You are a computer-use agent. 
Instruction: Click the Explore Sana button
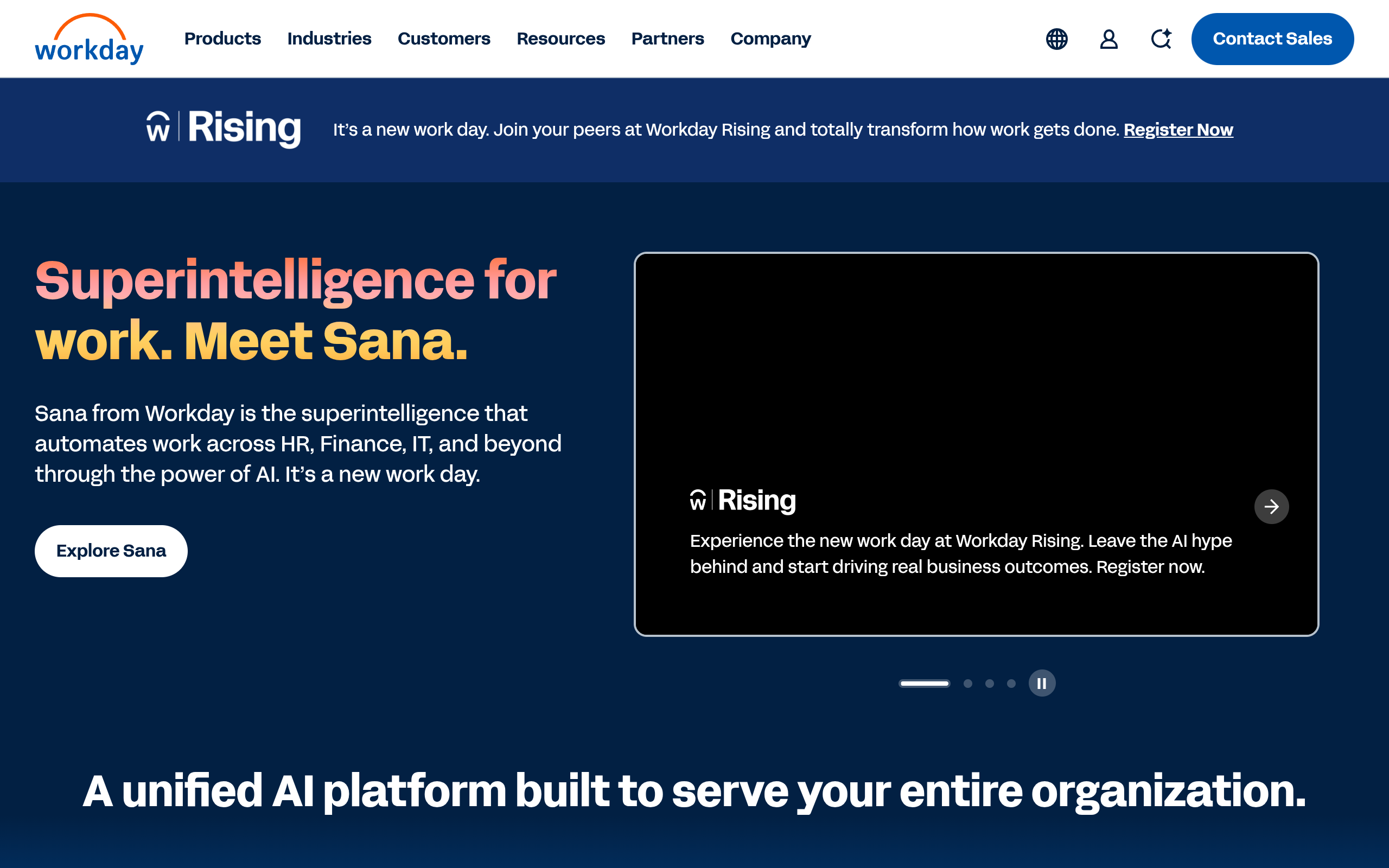pyautogui.click(x=111, y=551)
